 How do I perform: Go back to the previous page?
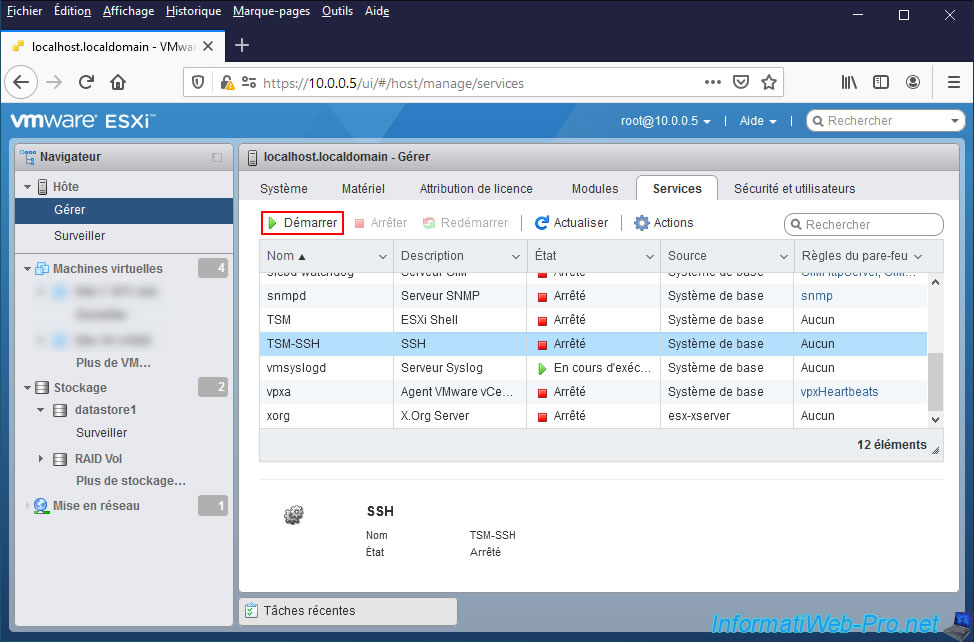21,82
